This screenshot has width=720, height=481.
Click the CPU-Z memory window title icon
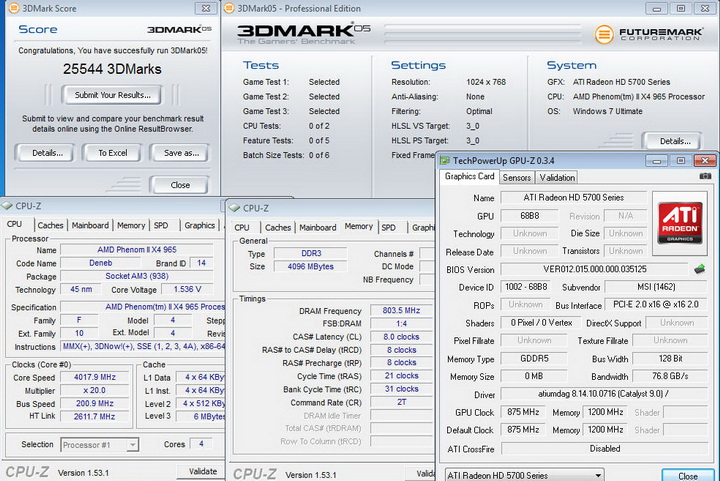click(x=235, y=207)
